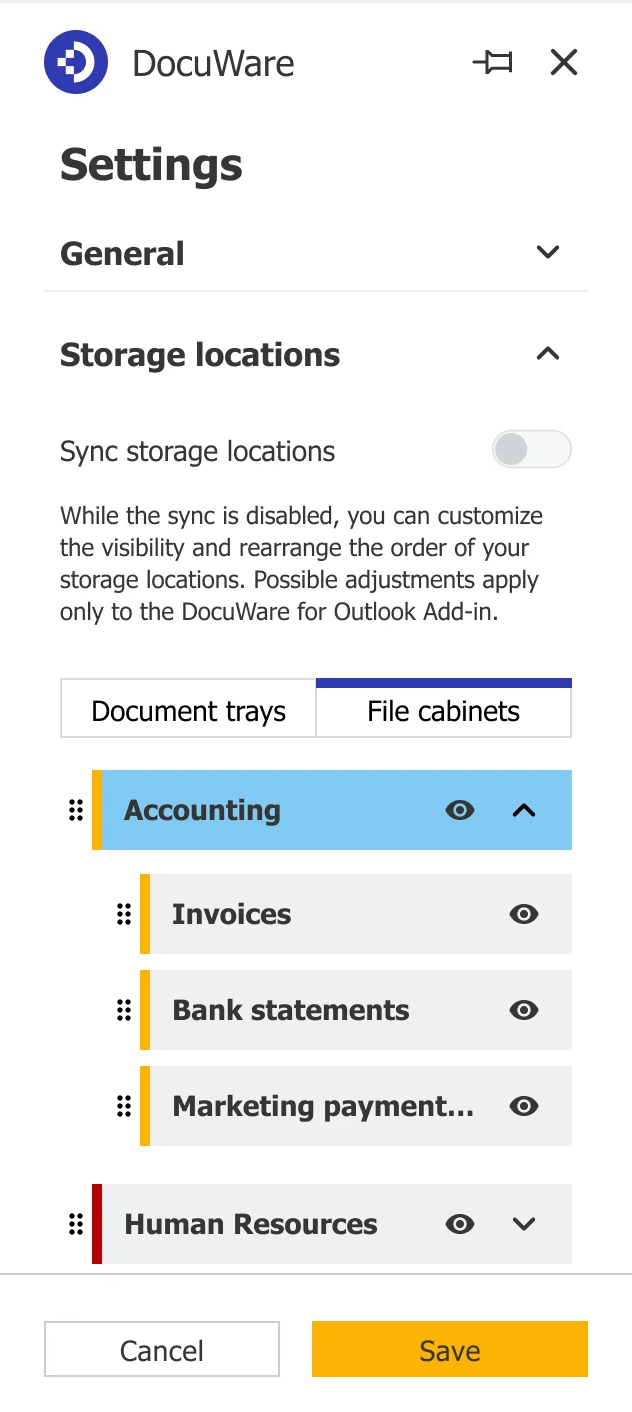Expand the Human Resources cabinet

coord(524,1223)
